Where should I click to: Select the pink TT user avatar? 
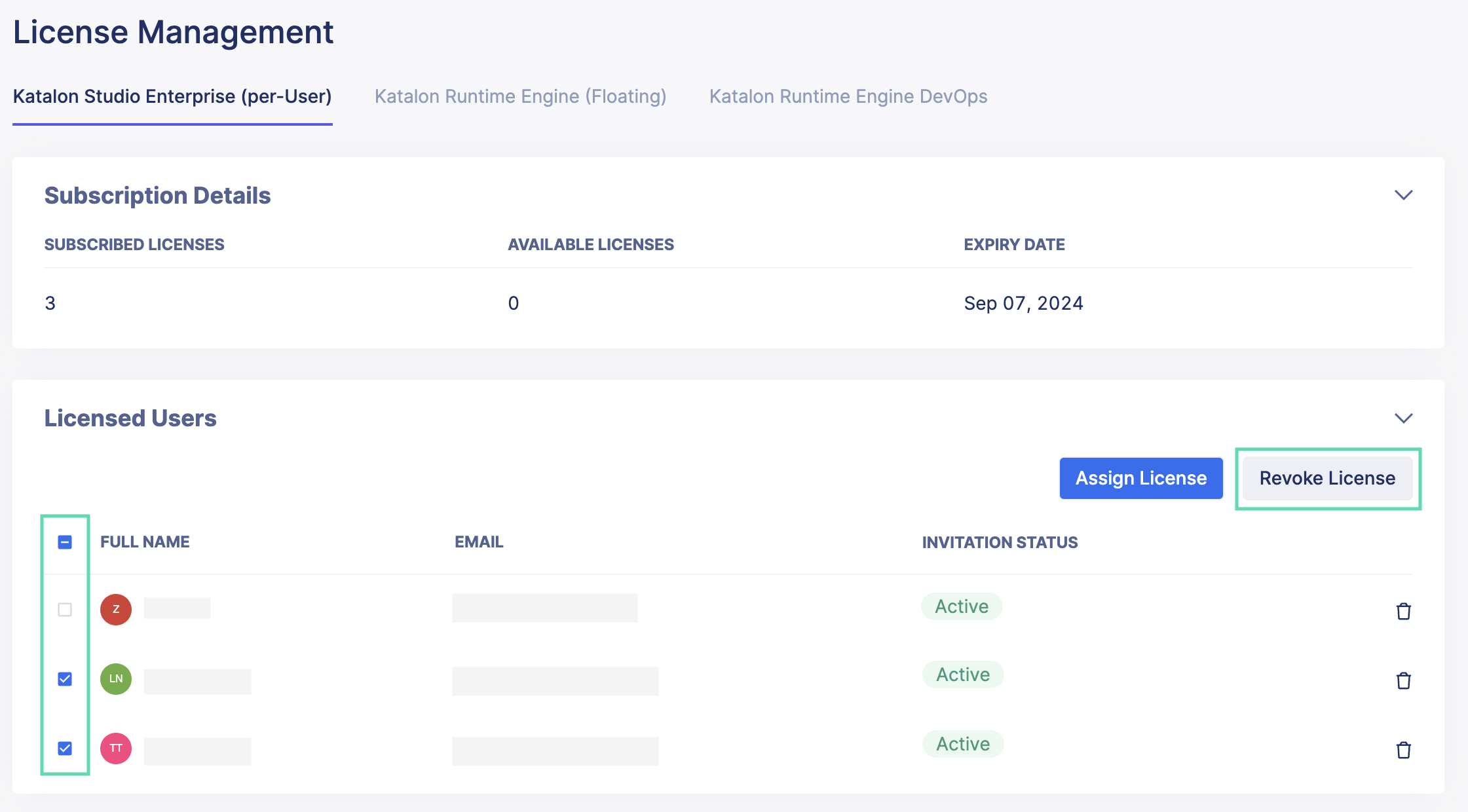tap(115, 748)
